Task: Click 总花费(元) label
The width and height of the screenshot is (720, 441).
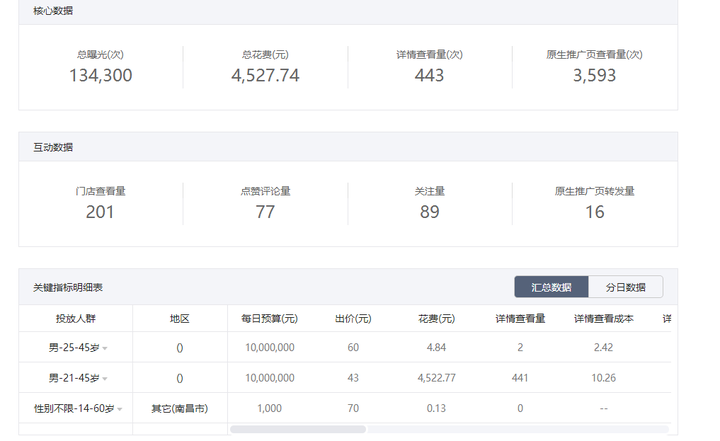Action: point(265,55)
